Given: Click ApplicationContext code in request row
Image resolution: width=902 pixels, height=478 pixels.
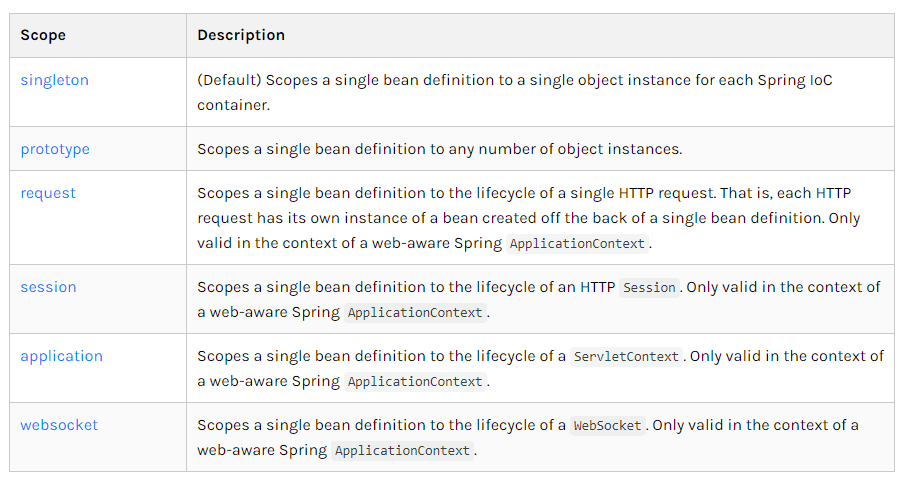Looking at the screenshot, I should [577, 244].
